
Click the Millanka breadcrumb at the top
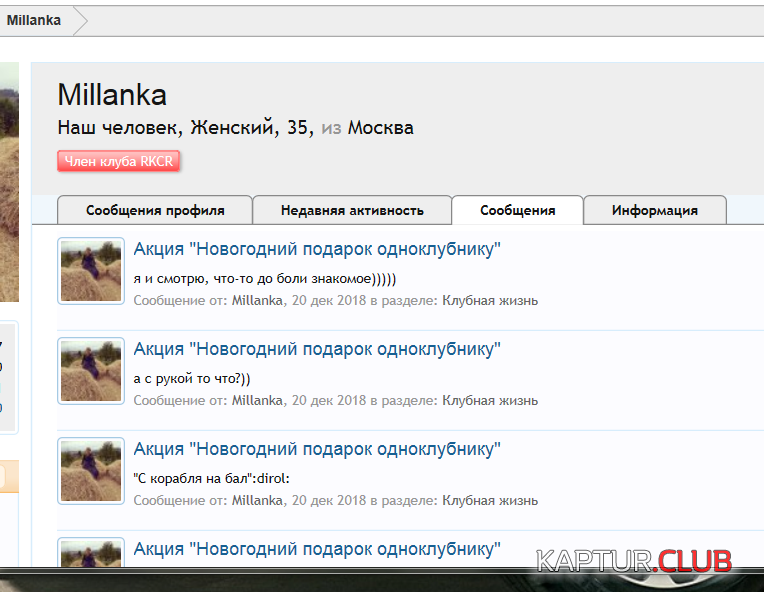click(x=34, y=20)
